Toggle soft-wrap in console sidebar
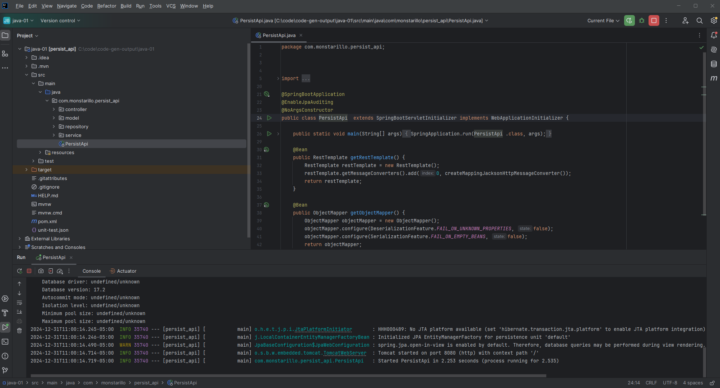This screenshot has height=388, width=720. coord(19,303)
